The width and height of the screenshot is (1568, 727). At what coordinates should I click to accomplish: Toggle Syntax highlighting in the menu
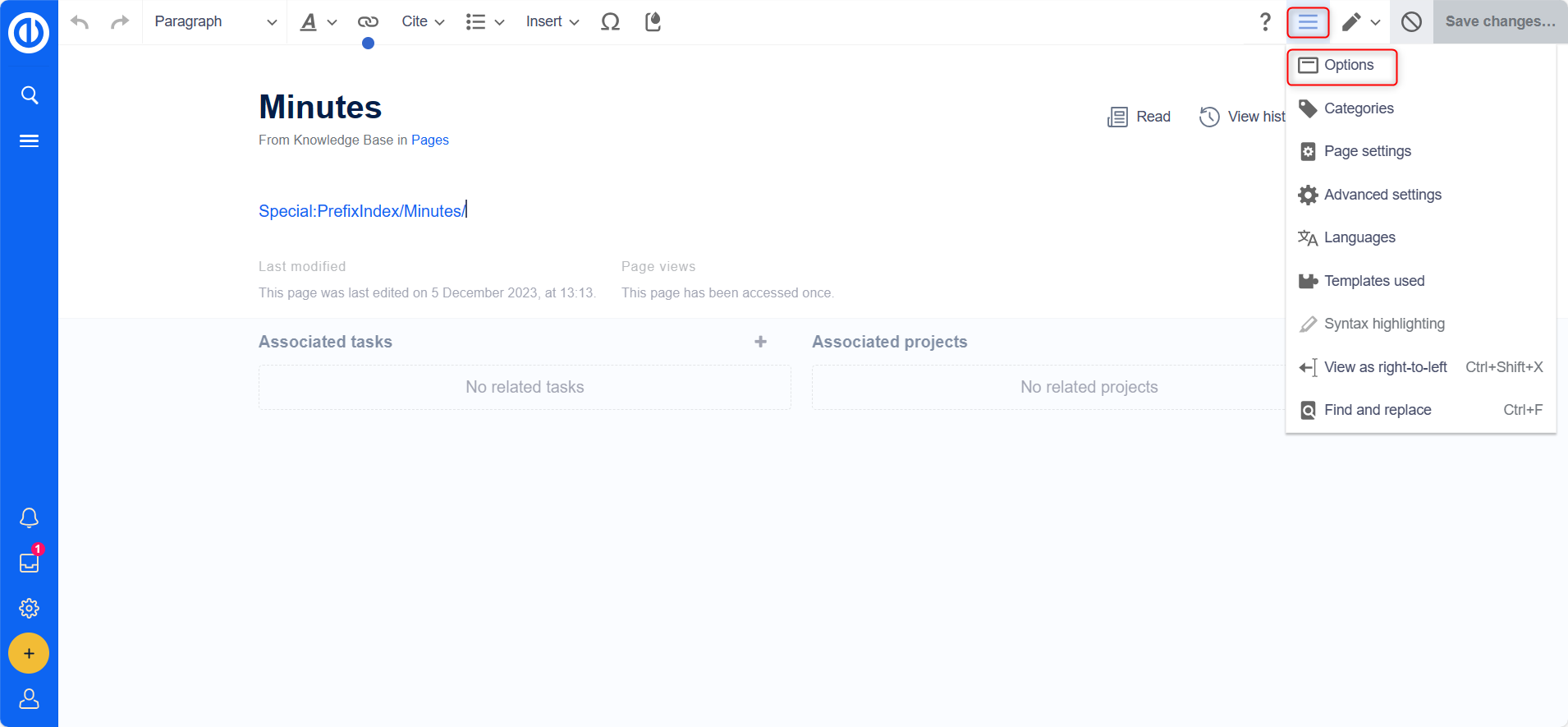[1383, 324]
